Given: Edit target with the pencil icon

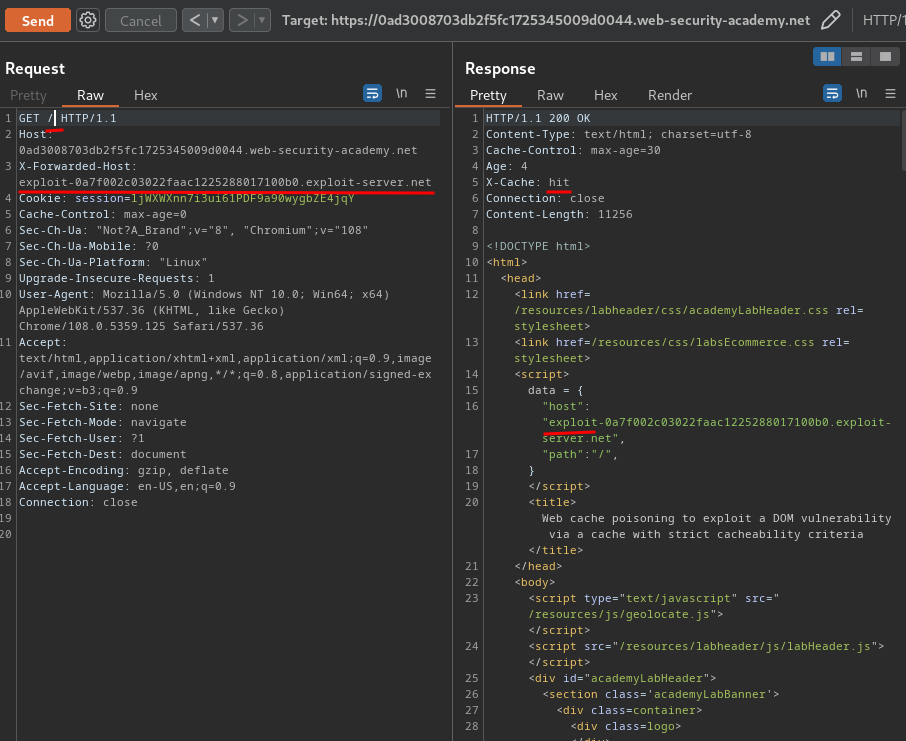Looking at the screenshot, I should [830, 20].
